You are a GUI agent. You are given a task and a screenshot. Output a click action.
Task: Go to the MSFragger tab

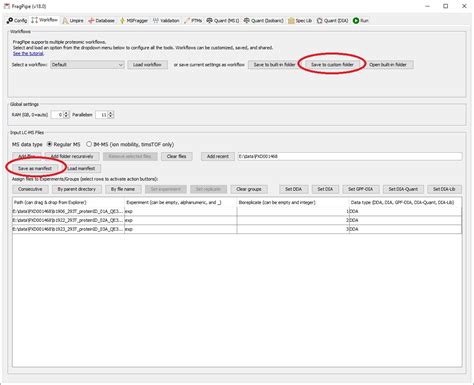pyautogui.click(x=134, y=21)
